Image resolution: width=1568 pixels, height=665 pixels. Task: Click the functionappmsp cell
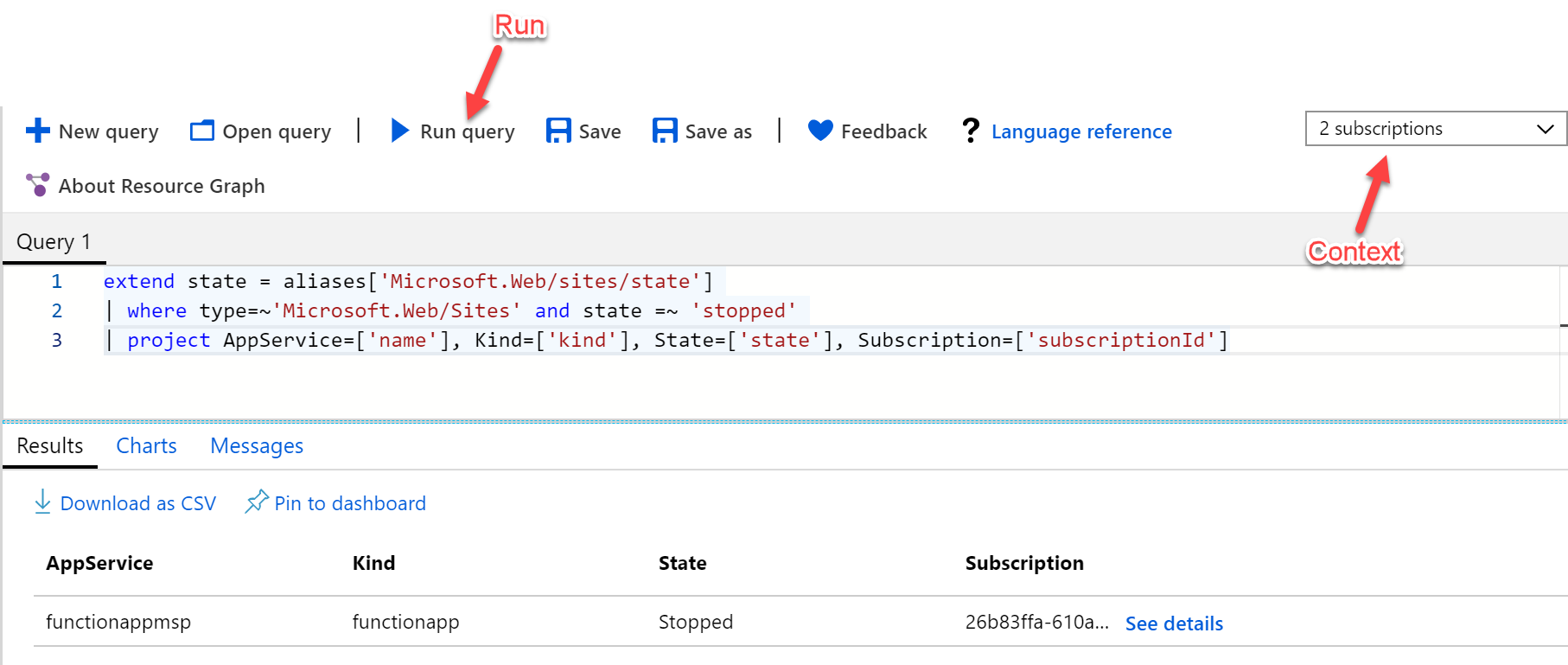point(118,622)
